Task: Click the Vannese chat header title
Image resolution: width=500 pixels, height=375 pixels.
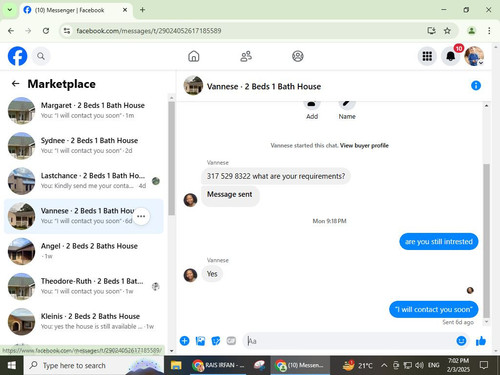Action: pos(264,86)
